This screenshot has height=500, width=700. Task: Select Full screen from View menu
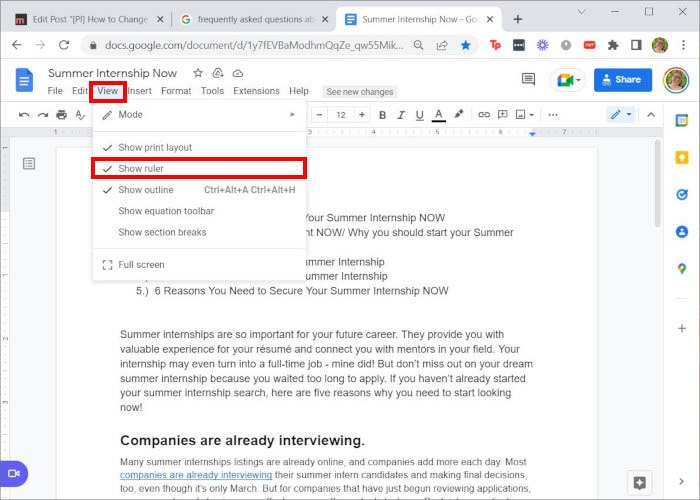point(199,265)
